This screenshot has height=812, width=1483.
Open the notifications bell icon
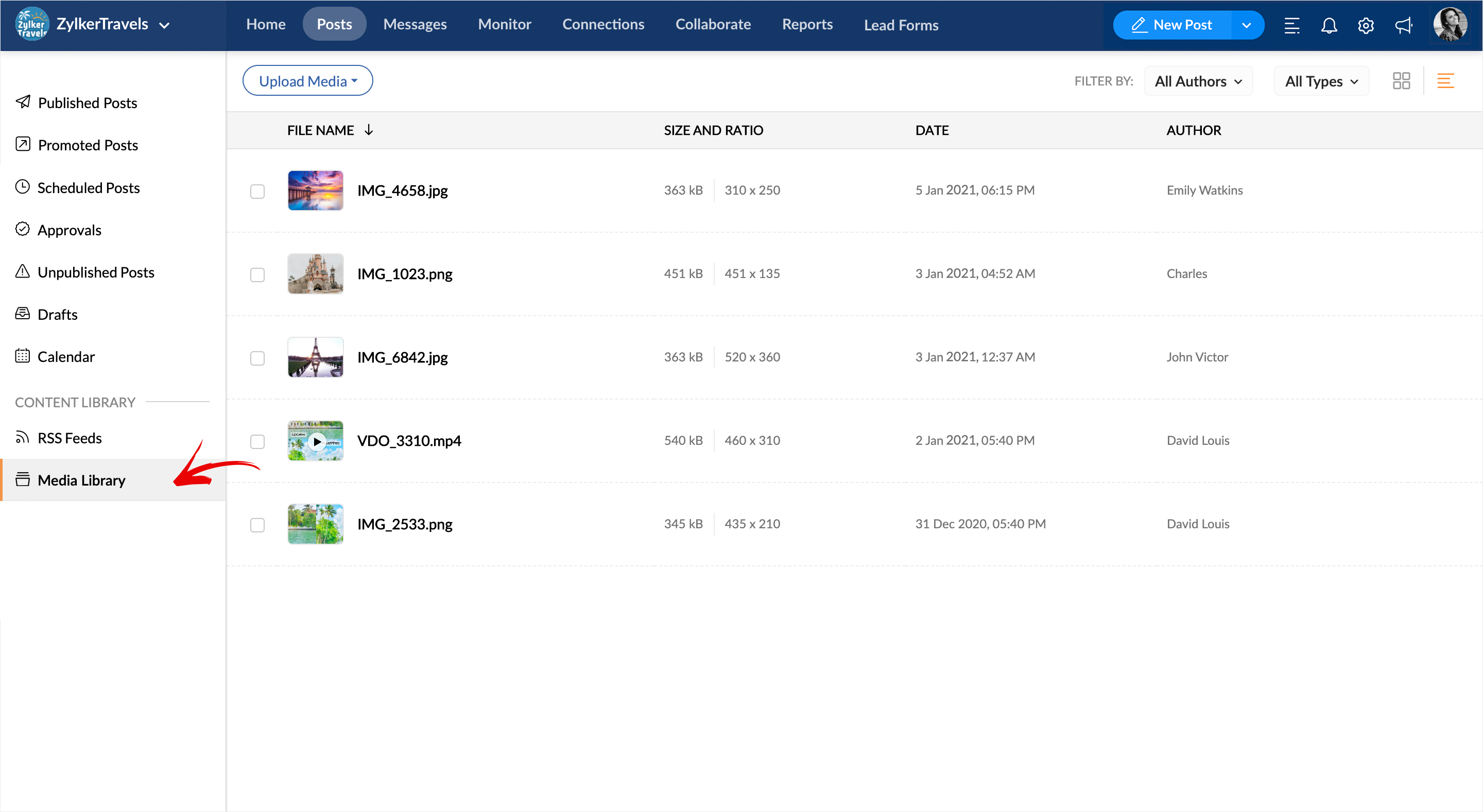tap(1328, 25)
